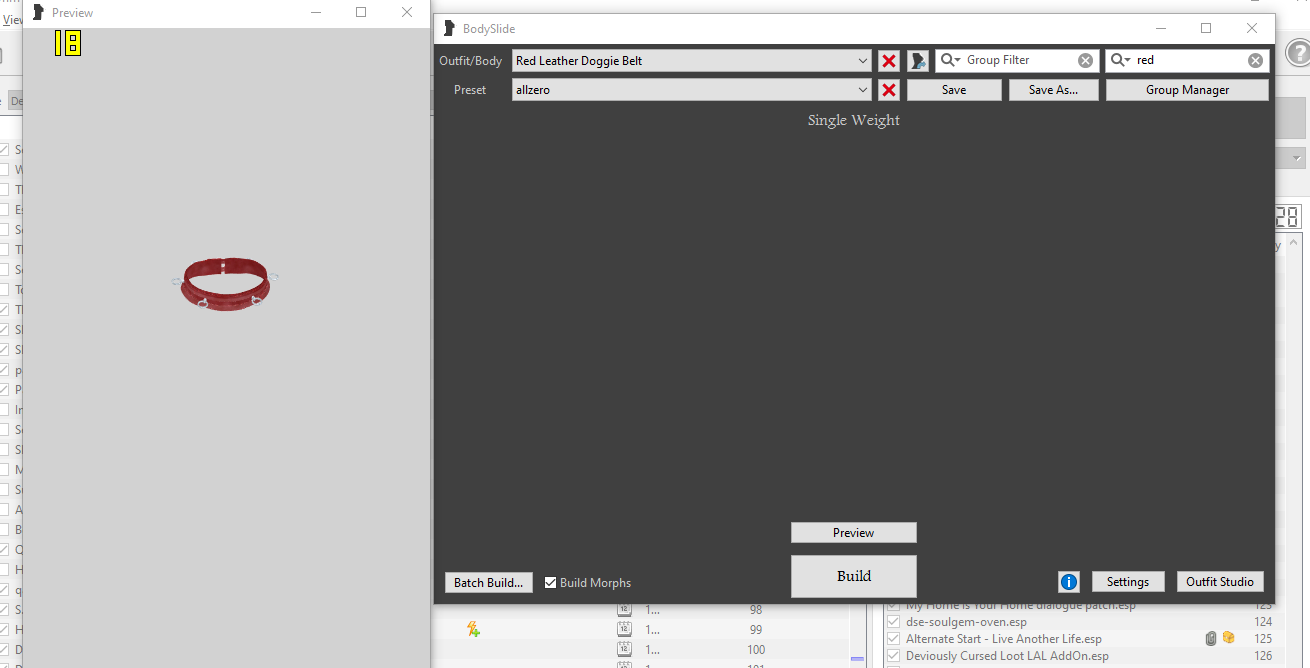The width and height of the screenshot is (1310, 668).
Task: Uncheck dse-soulgem-oven.esp plugin
Action: [x=894, y=622]
